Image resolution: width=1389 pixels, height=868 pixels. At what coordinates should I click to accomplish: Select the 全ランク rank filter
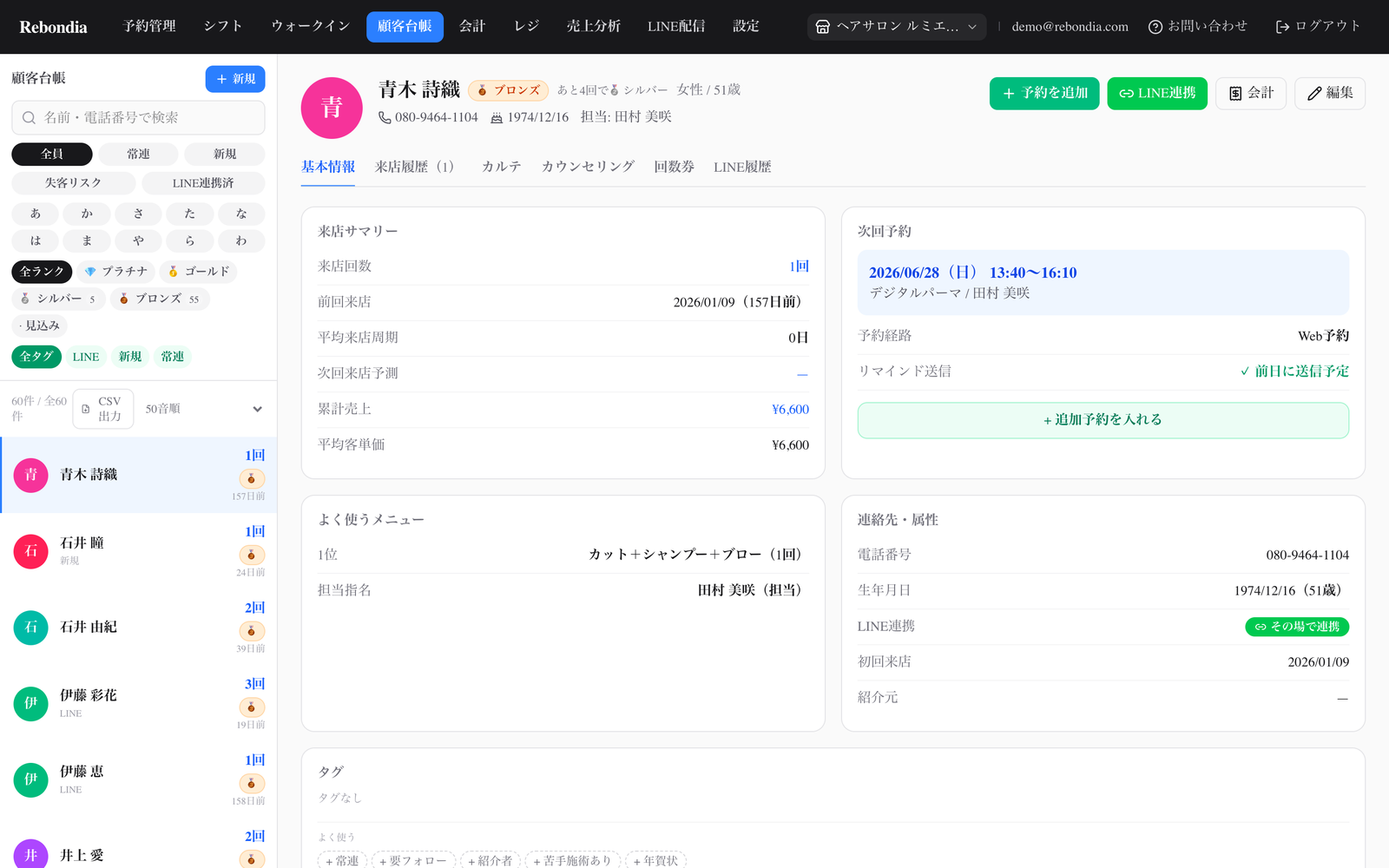[x=42, y=272]
